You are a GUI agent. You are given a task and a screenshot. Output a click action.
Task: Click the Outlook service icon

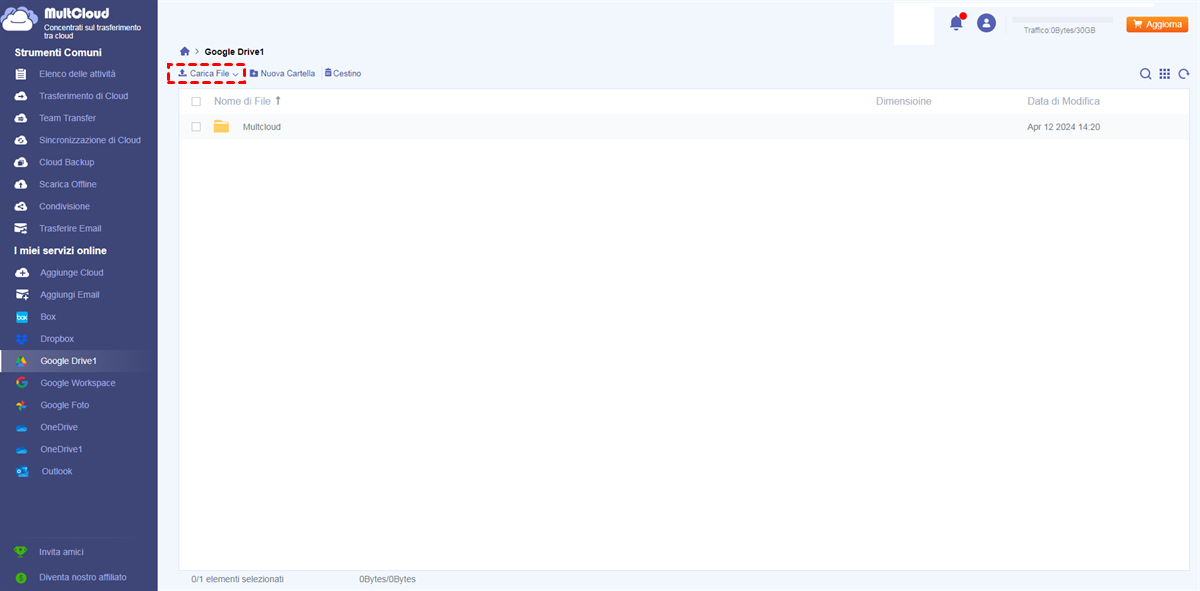click(21, 471)
